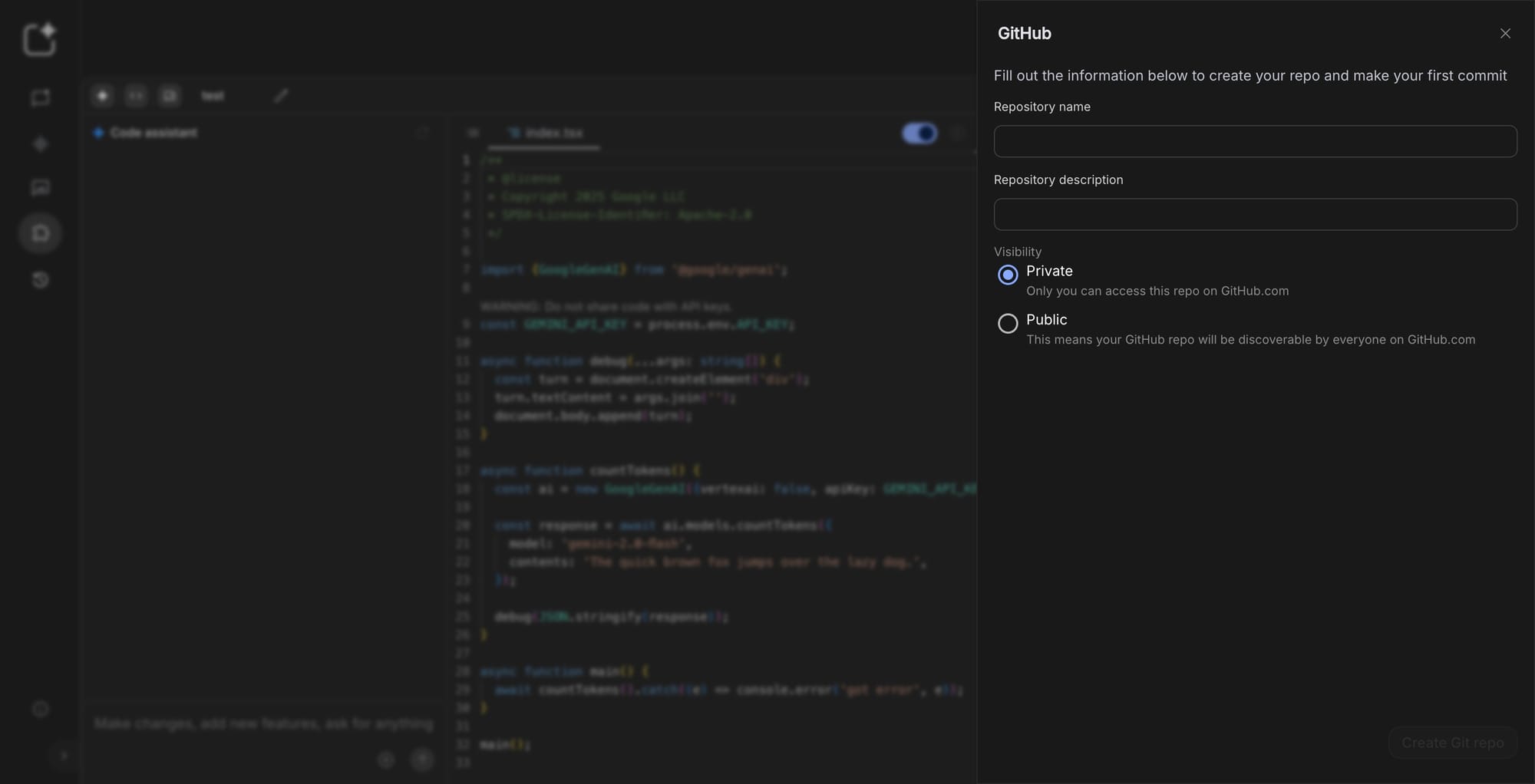Expand the sidebar using the arrow at bottom left

[x=64, y=756]
